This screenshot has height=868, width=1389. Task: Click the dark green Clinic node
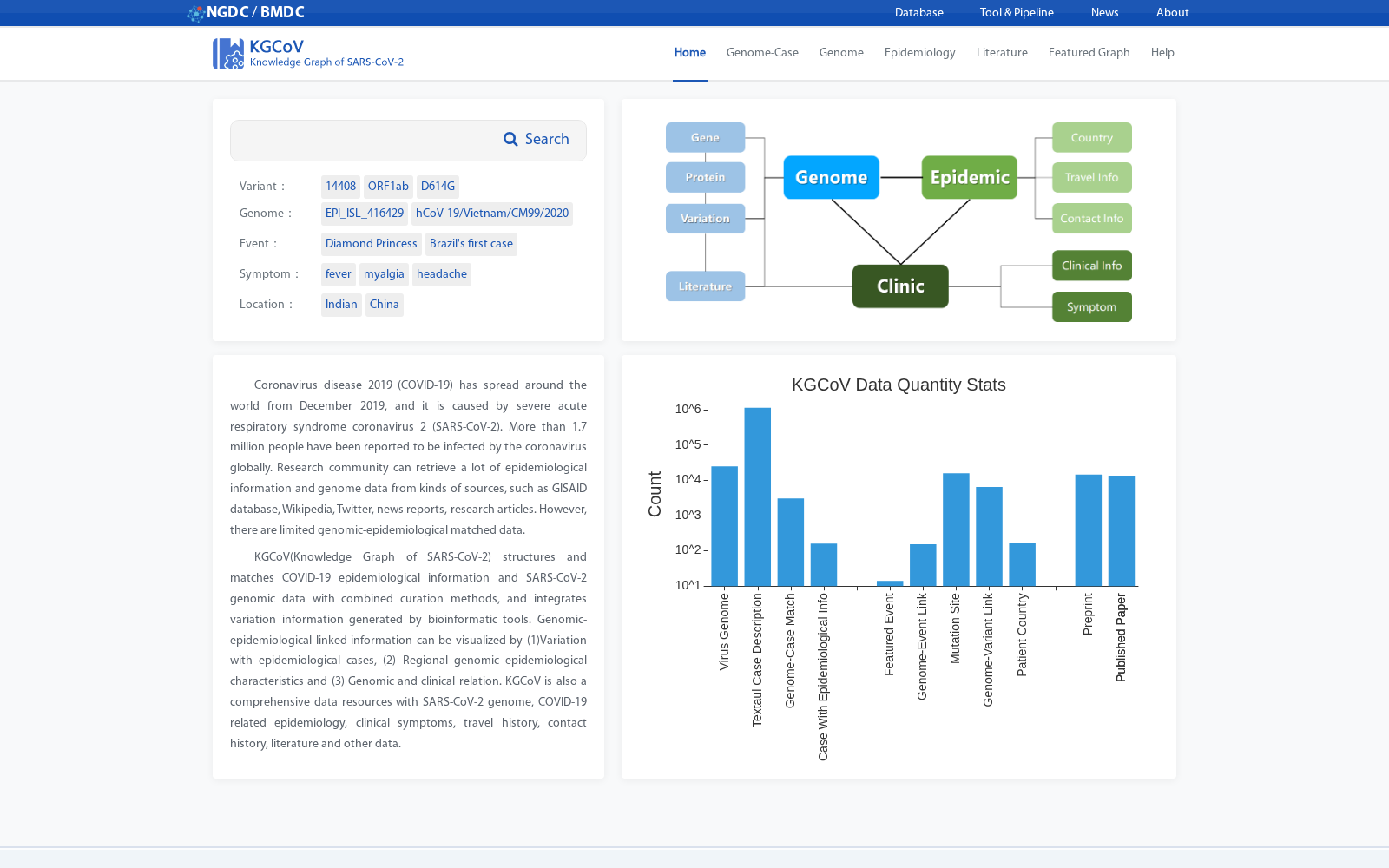point(900,286)
